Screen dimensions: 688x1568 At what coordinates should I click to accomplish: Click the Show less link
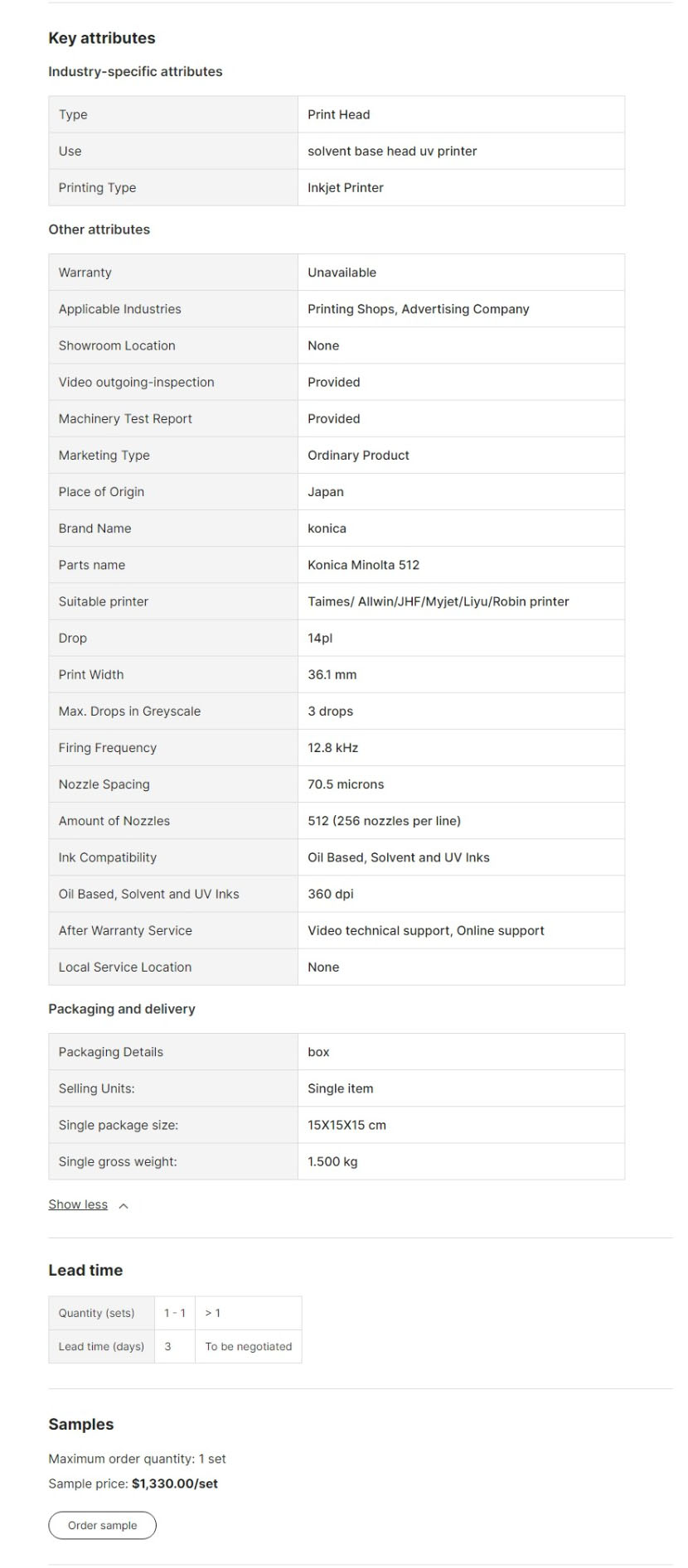point(78,1204)
